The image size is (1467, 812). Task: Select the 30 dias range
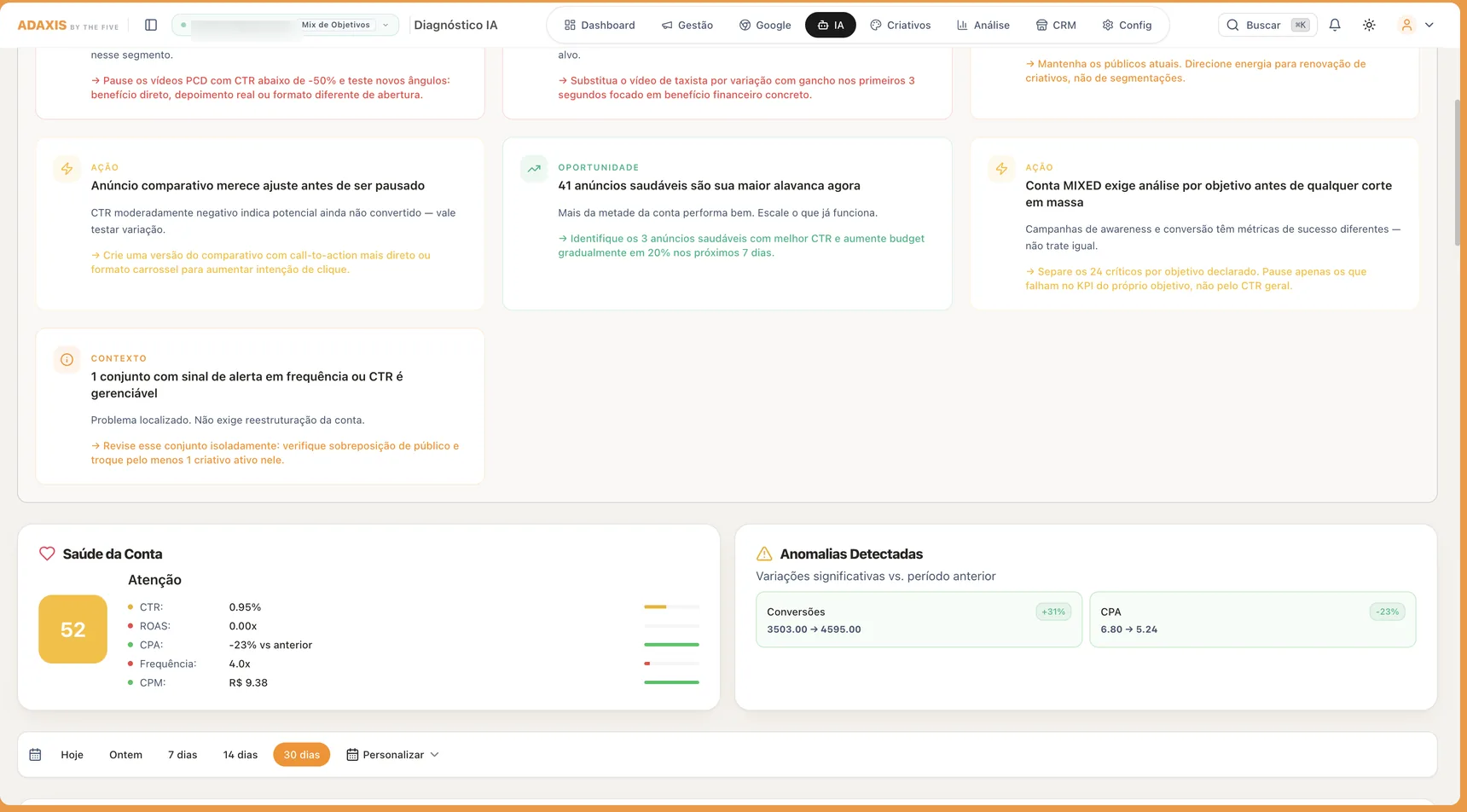(x=302, y=755)
